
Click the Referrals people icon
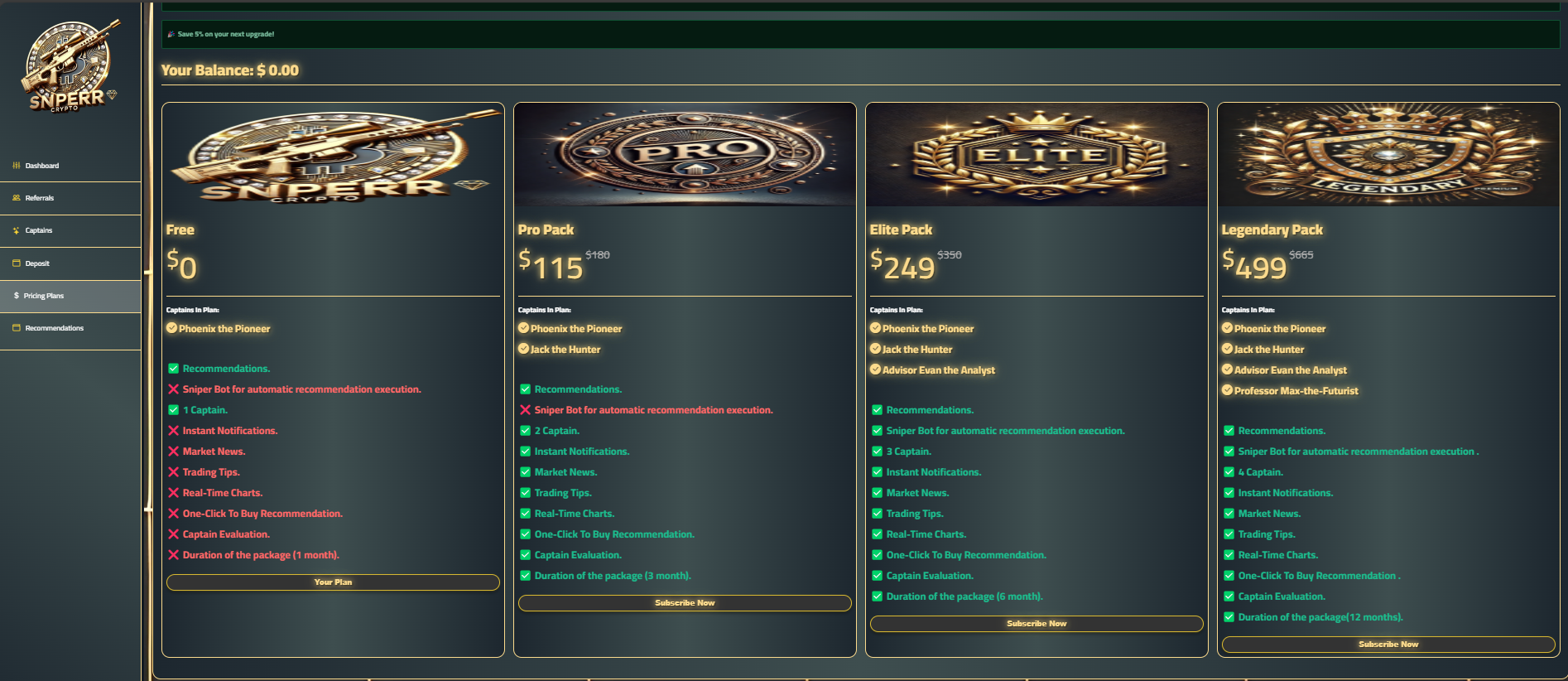17,198
